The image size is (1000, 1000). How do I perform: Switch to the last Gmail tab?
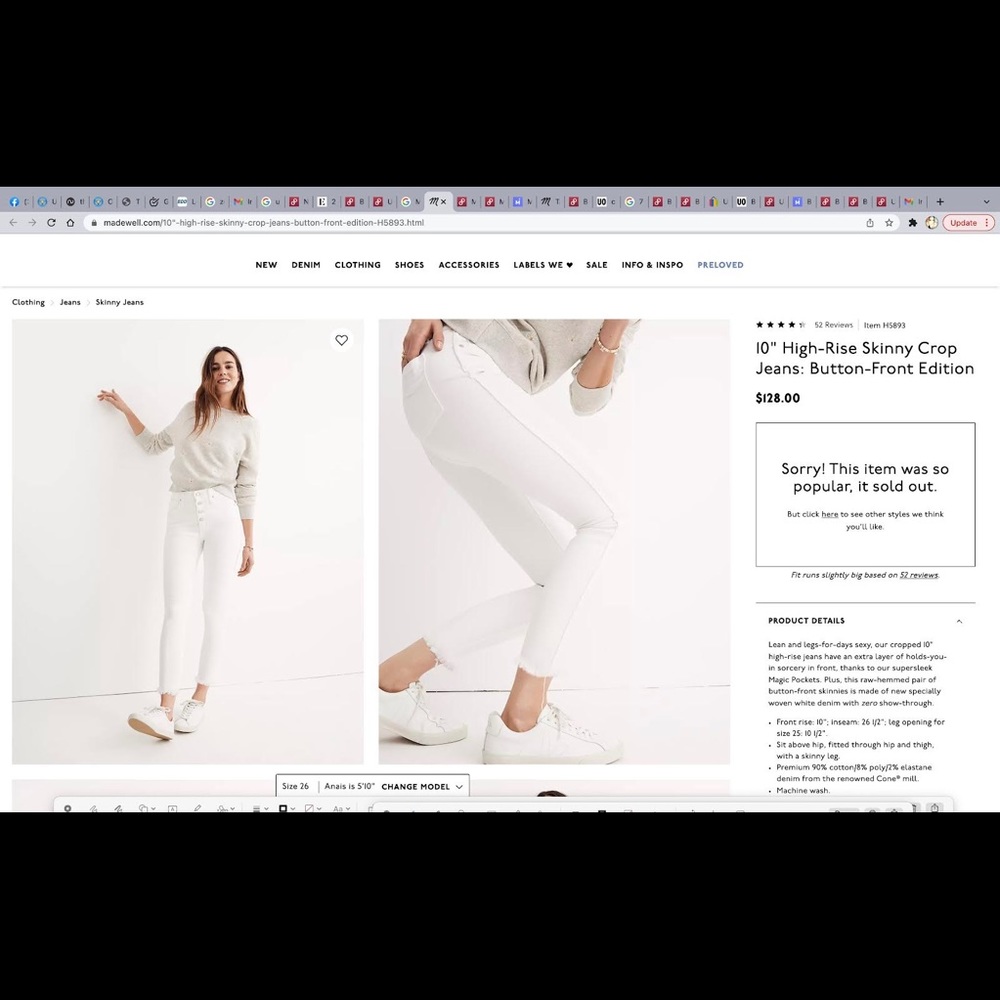click(913, 202)
